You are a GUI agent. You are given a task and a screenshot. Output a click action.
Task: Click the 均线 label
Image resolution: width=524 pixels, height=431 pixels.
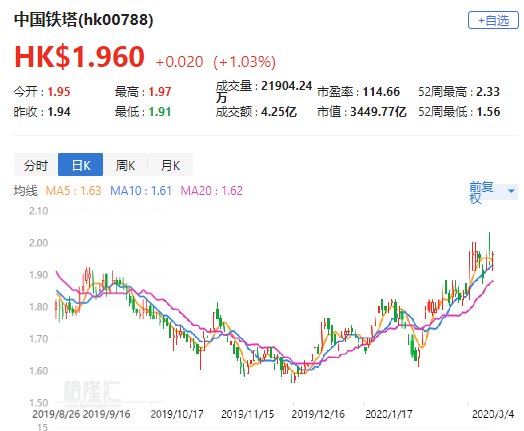point(26,191)
